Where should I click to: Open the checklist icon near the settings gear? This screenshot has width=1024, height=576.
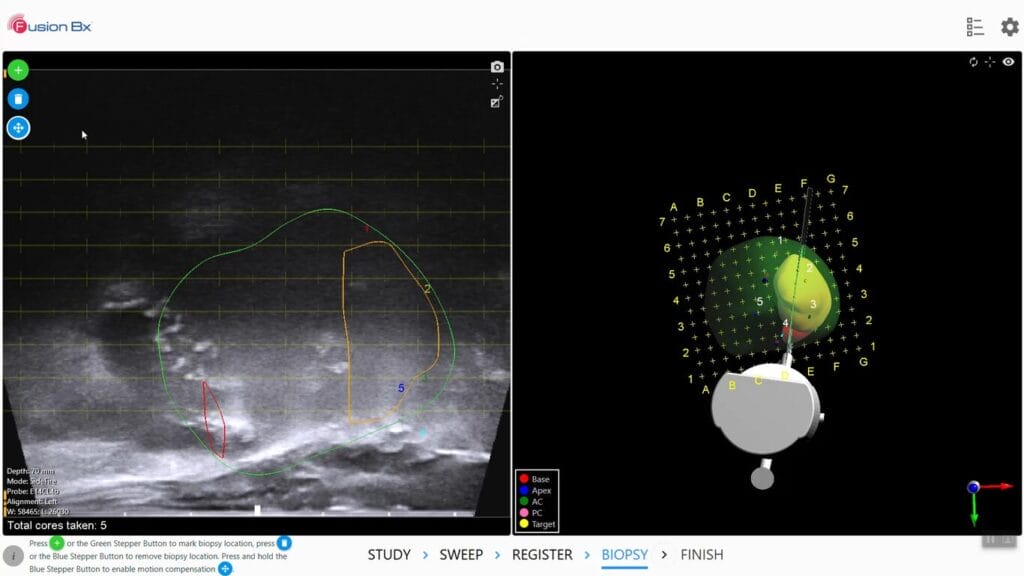[975, 27]
